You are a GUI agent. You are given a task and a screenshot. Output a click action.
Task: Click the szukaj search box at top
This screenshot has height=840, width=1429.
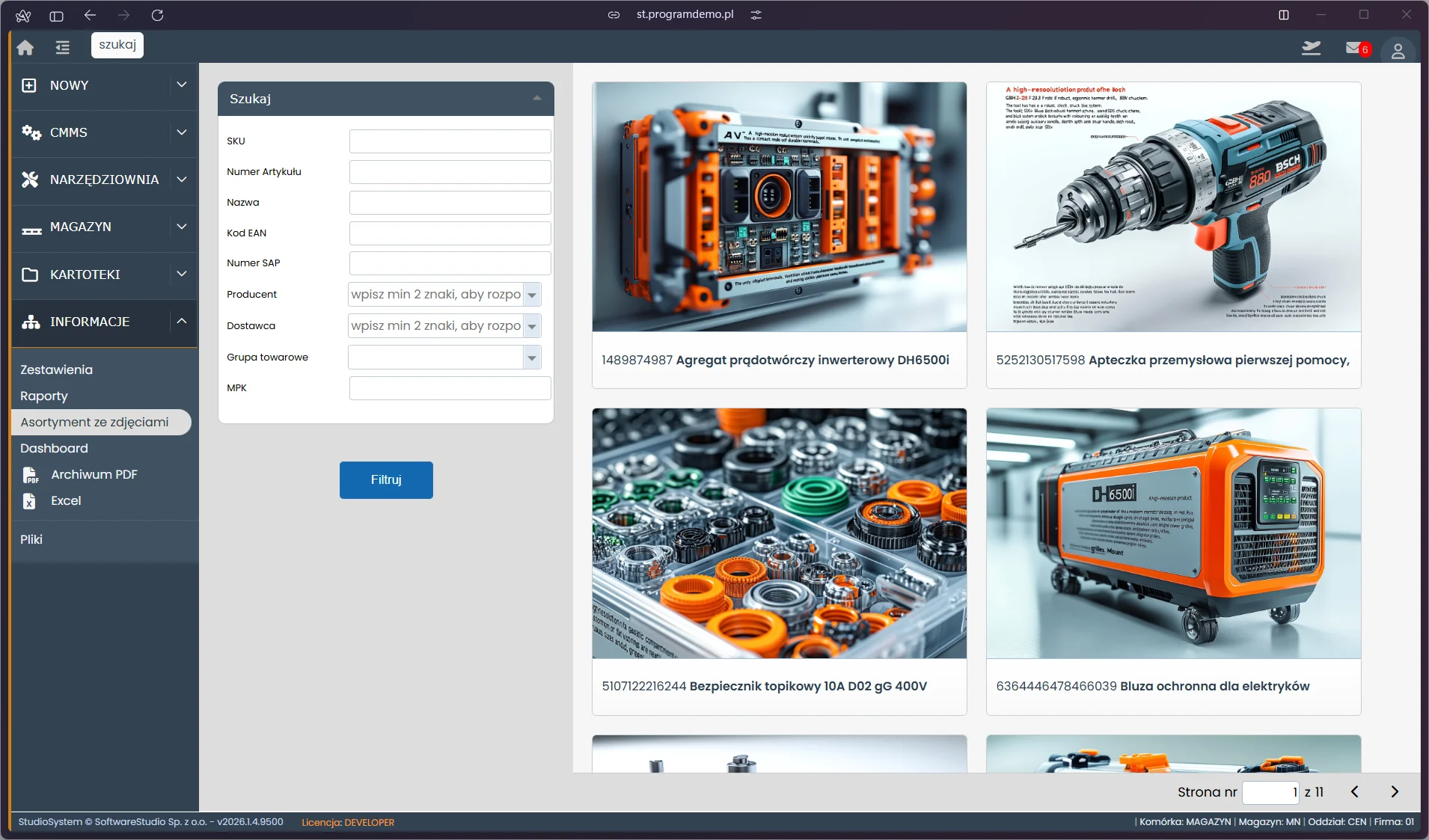(117, 45)
